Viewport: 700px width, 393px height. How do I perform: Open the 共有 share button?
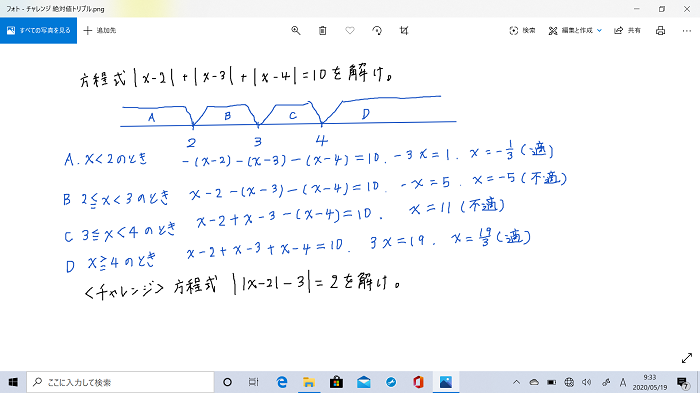627,30
